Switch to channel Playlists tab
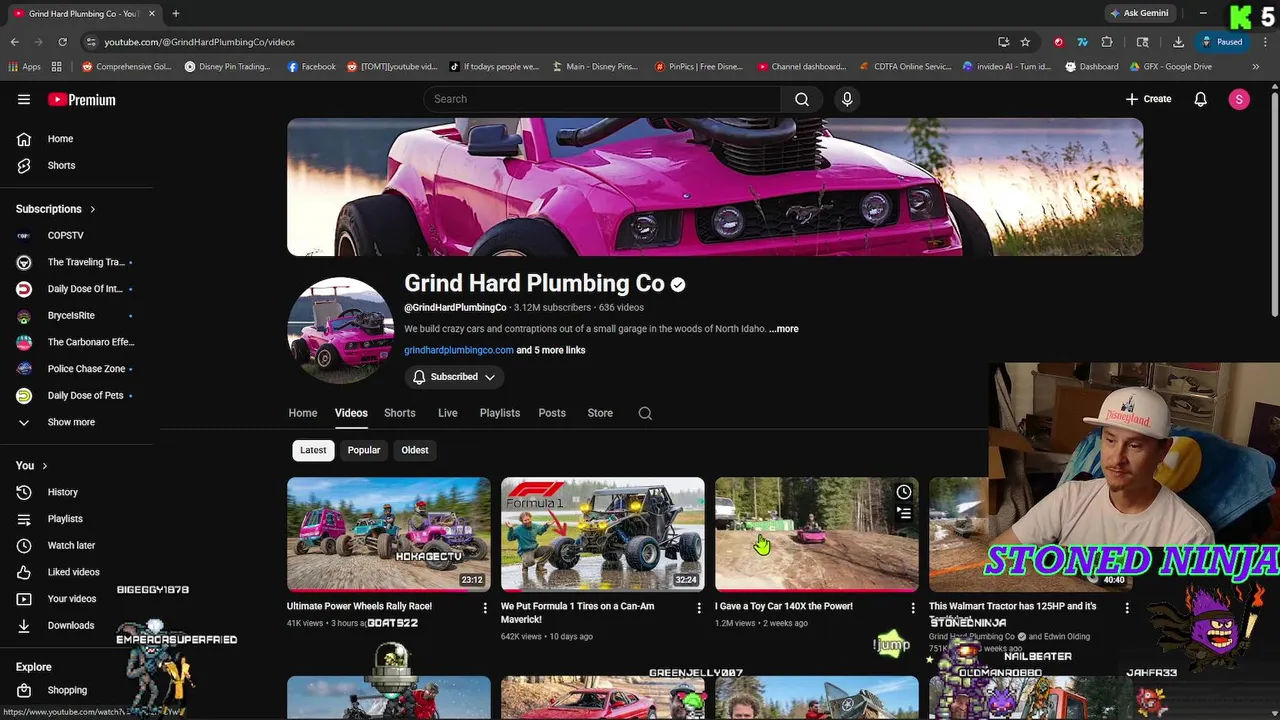 [x=500, y=413]
